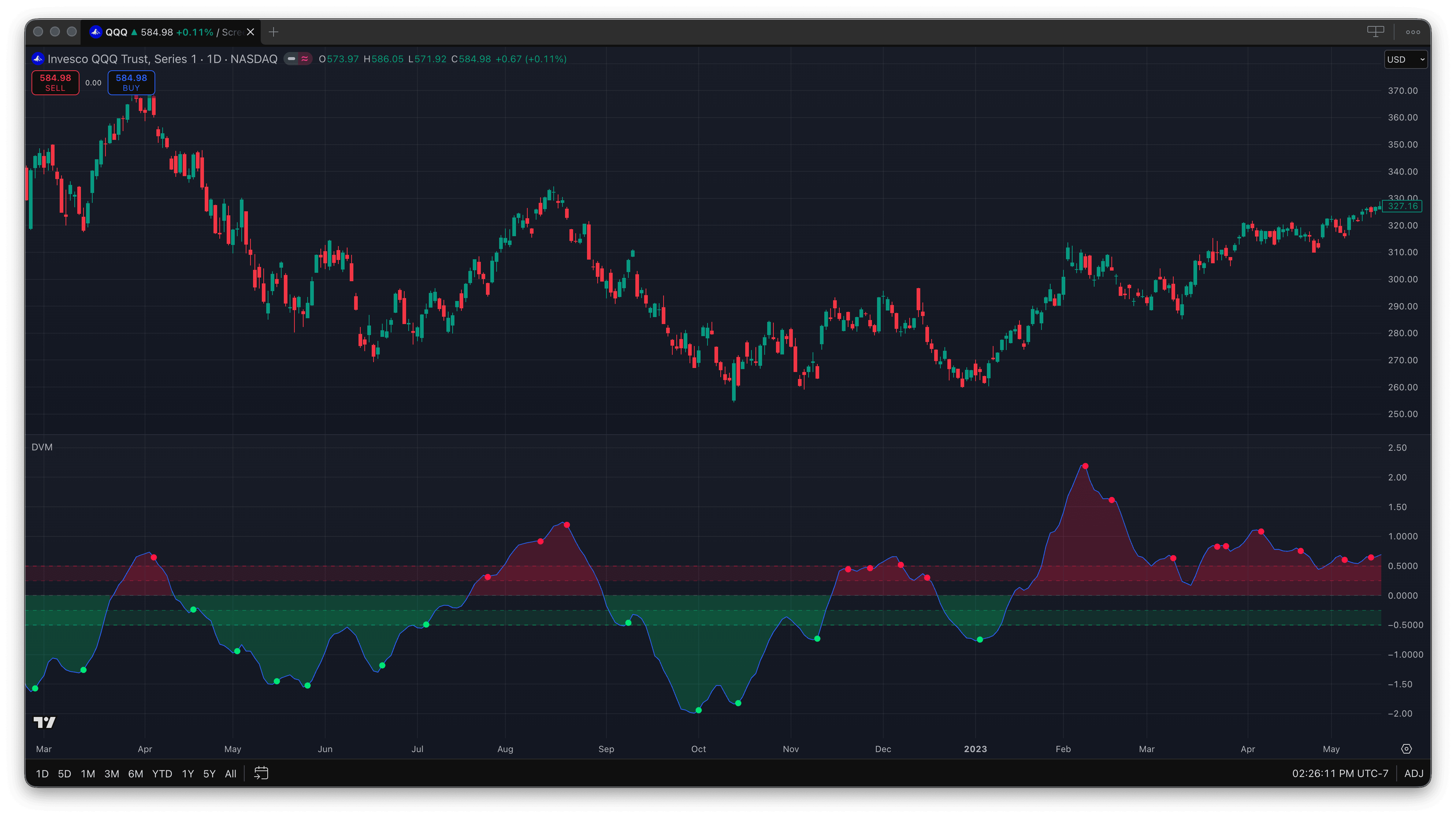Select the DVM indicator label
The height and width of the screenshot is (818, 1456).
[42, 447]
